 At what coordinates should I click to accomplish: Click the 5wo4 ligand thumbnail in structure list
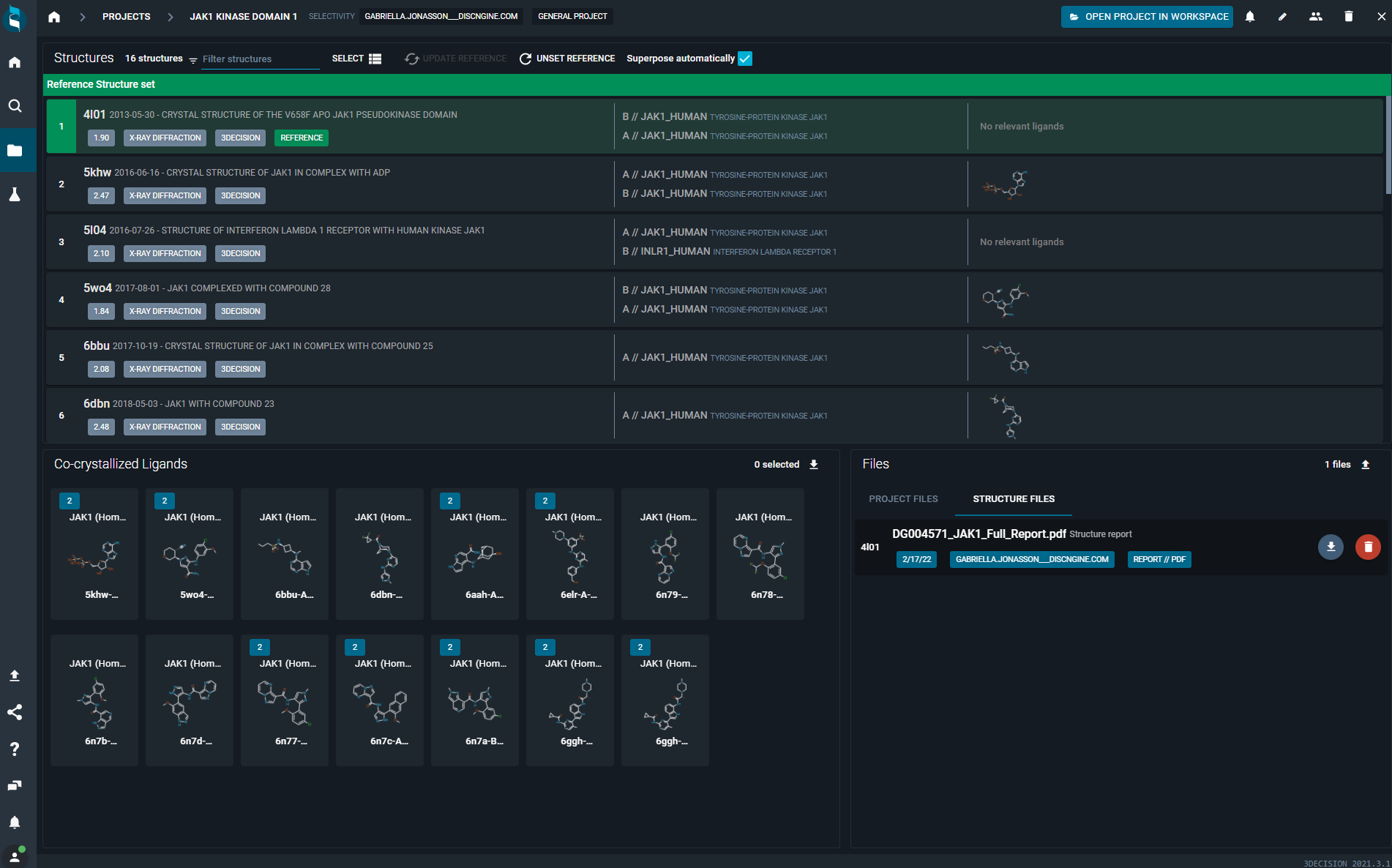pyautogui.click(x=1006, y=300)
